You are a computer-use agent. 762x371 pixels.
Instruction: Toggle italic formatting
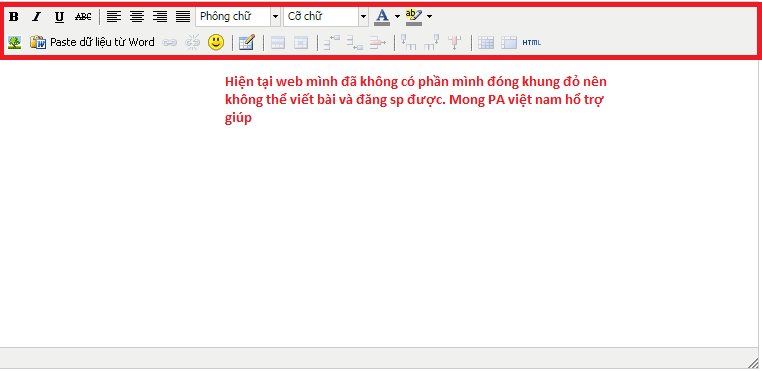click(36, 17)
